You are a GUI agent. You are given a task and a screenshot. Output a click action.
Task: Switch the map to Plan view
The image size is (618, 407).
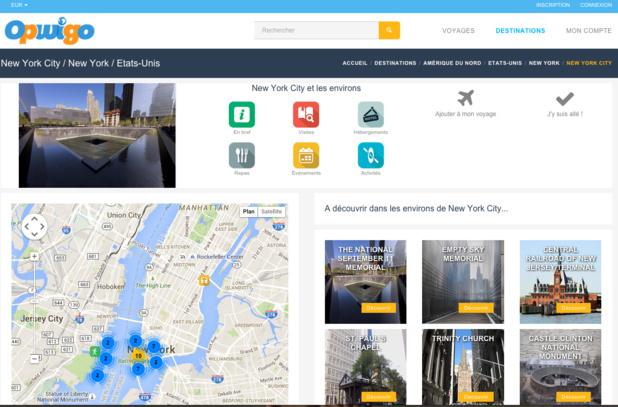pyautogui.click(x=248, y=212)
